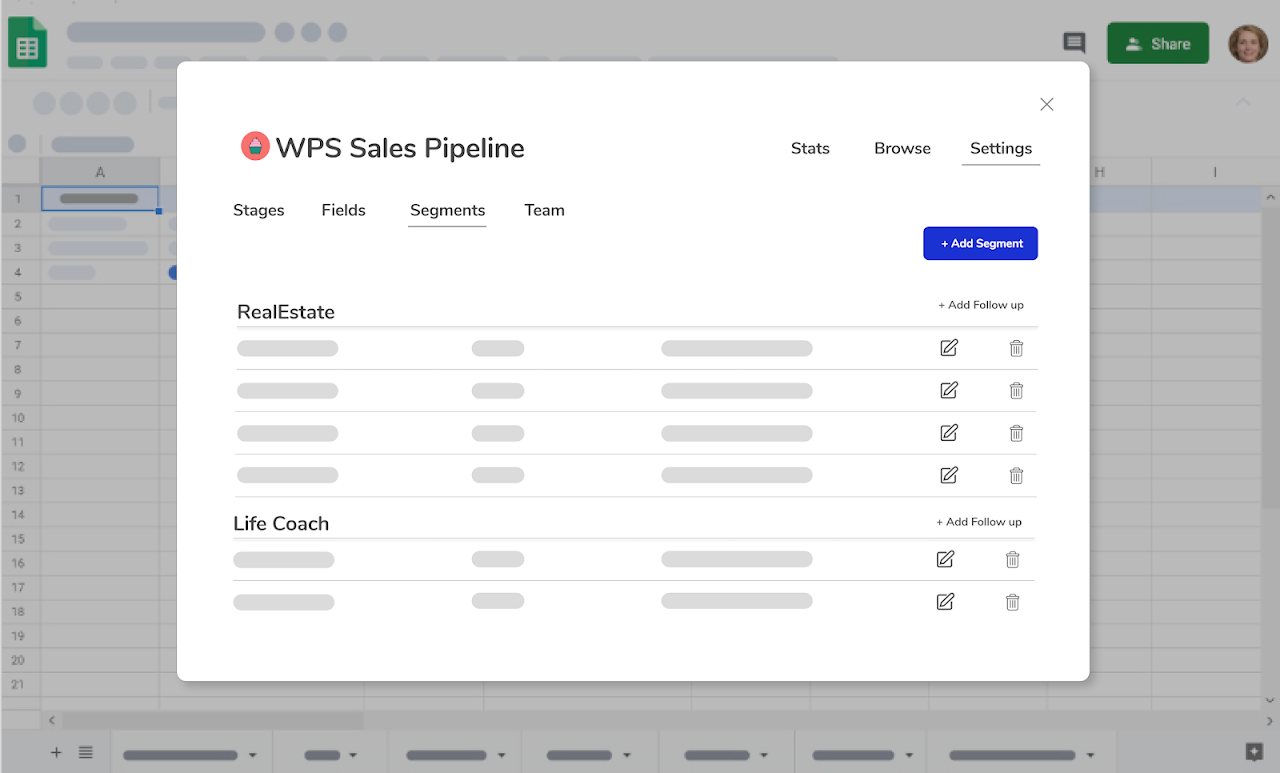Edit the first RealEstate follow-up row

[949, 348]
